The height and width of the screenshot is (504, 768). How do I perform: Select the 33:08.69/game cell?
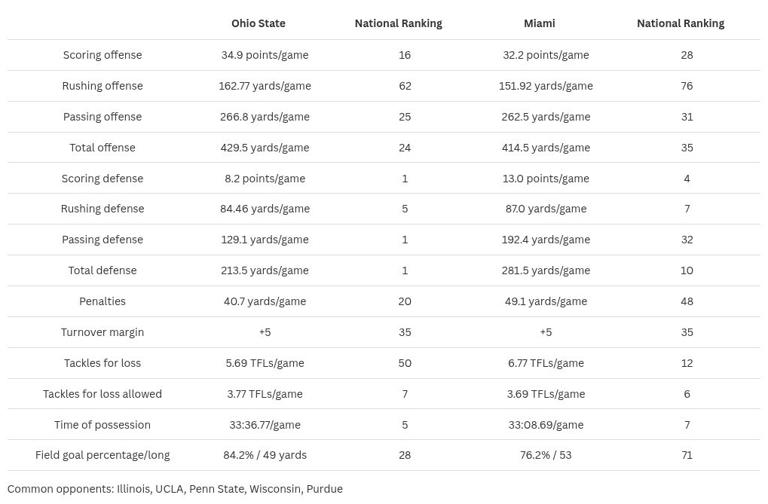(546, 425)
